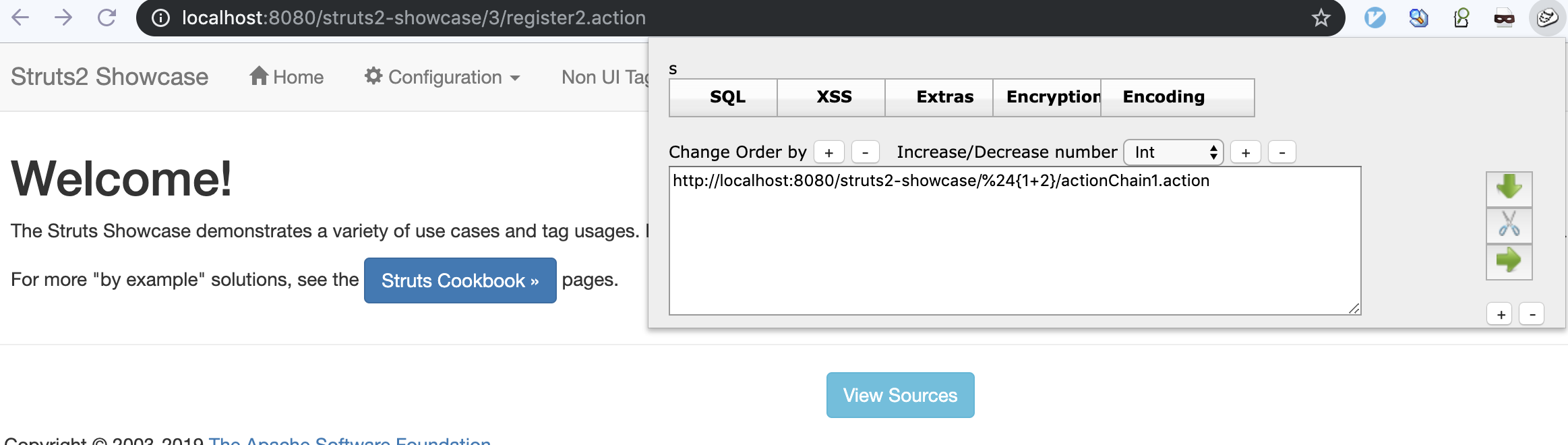
Task: Open the Int number type dropdown
Action: [1173, 152]
